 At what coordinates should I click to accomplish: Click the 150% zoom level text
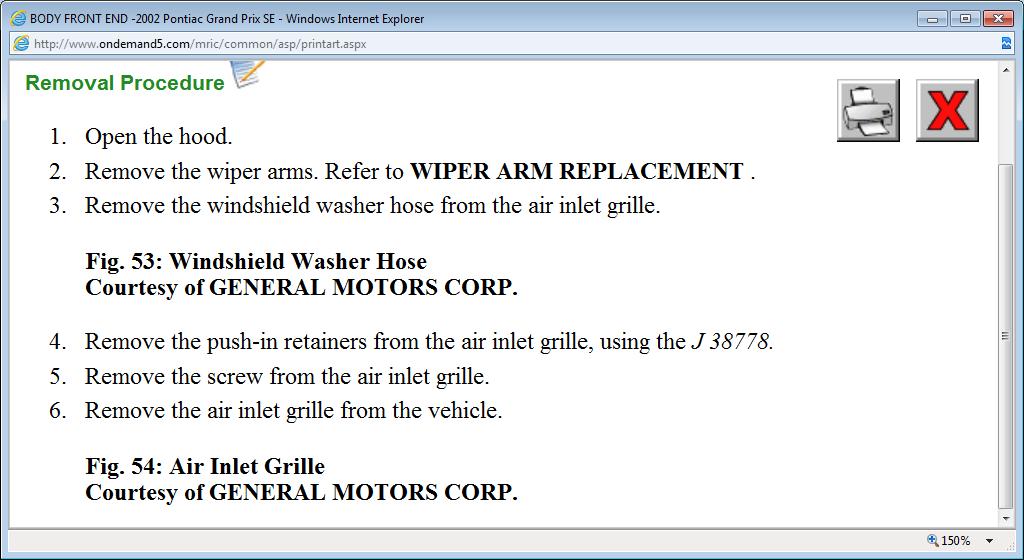click(x=956, y=541)
